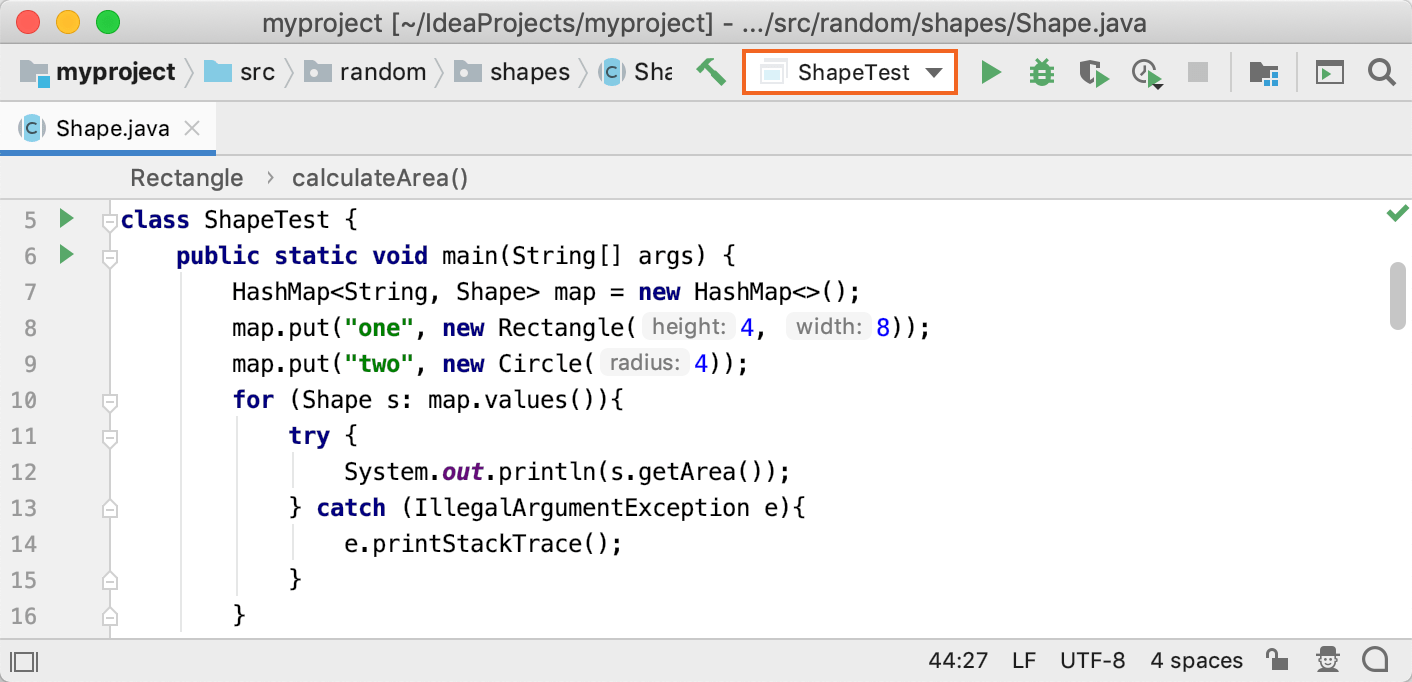Click the Project Structure folder icon

pyautogui.click(x=1264, y=72)
